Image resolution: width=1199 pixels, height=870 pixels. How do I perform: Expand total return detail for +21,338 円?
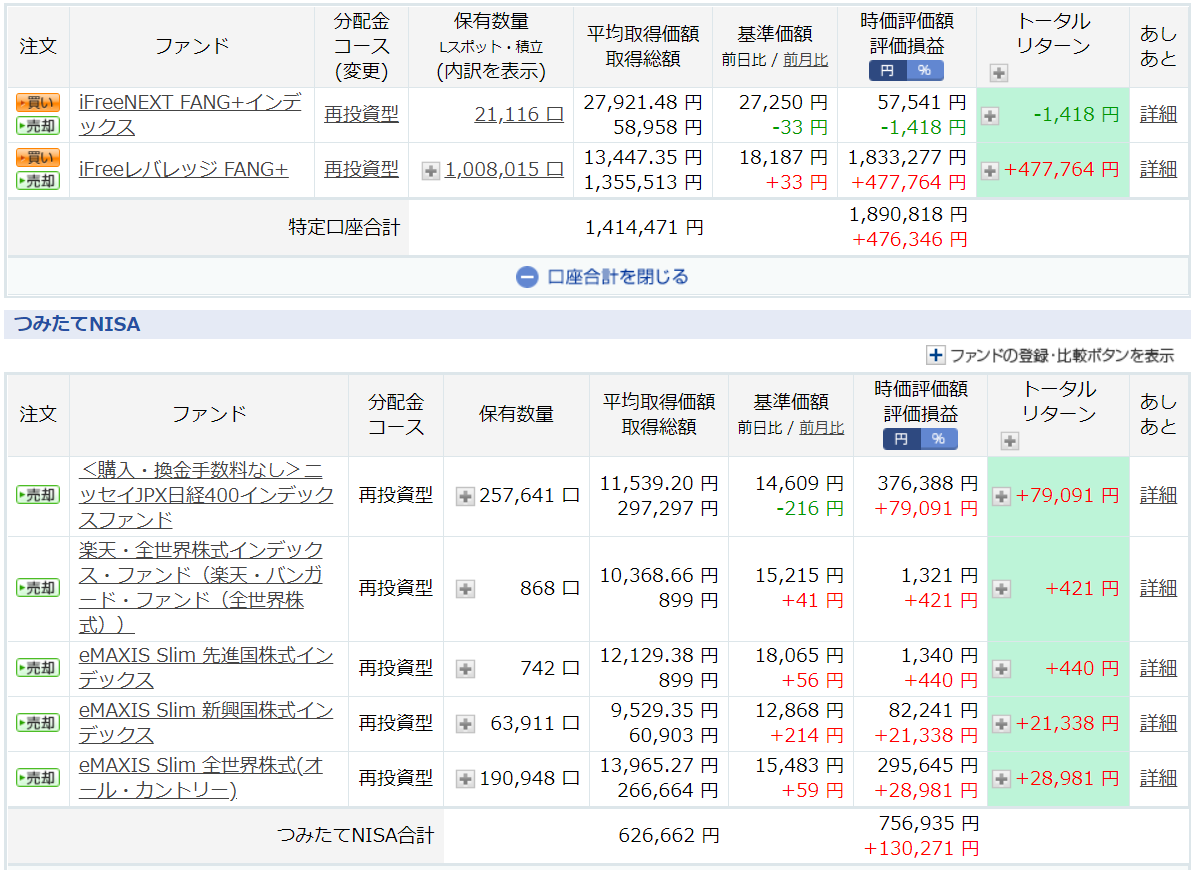[x=1001, y=724]
